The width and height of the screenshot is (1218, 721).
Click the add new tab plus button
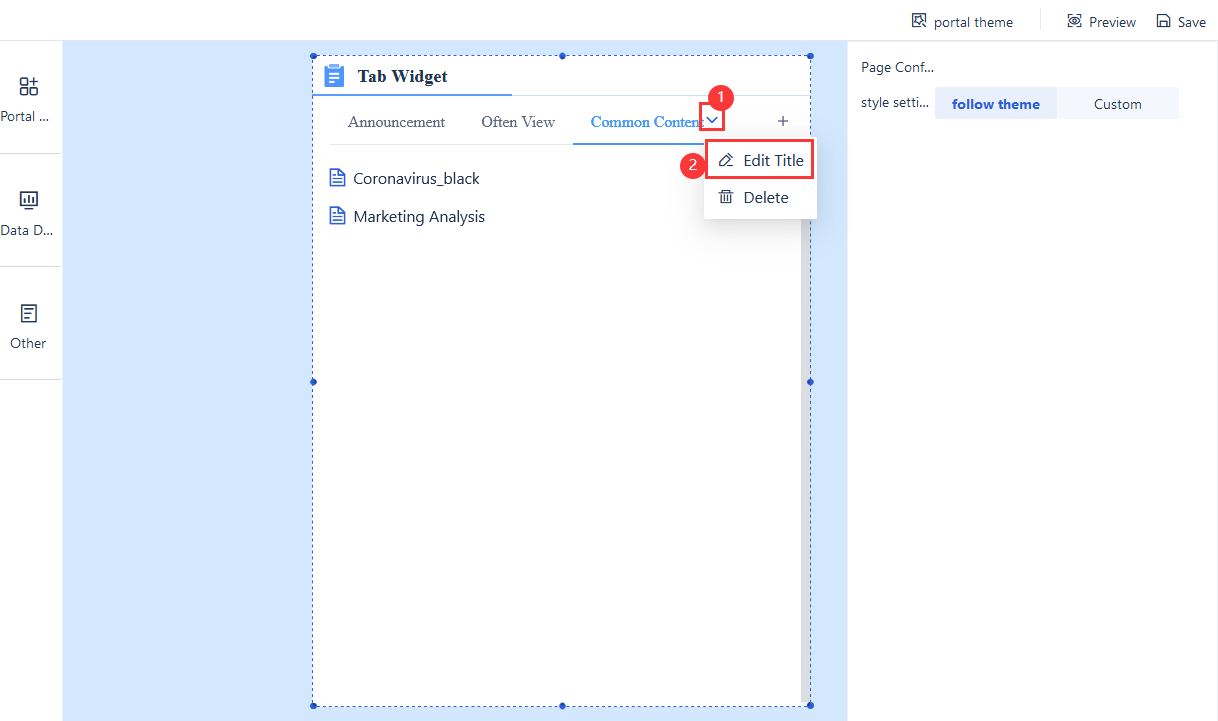coord(783,120)
